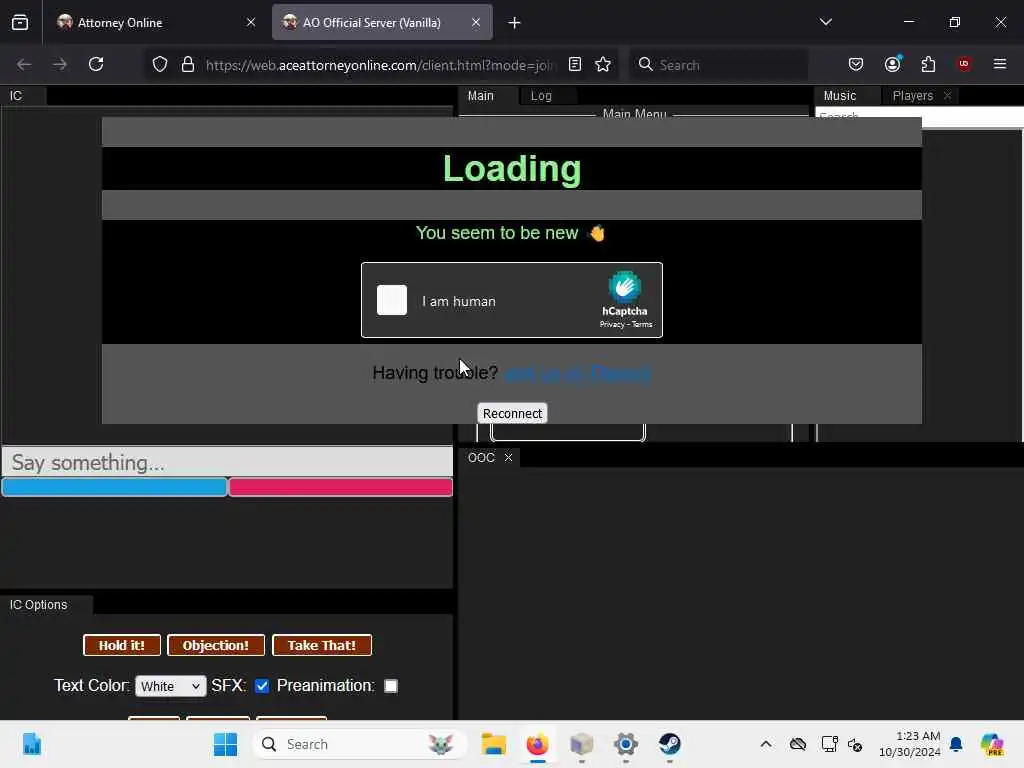Open the box app icon in taskbar
Viewport: 1024px width, 768px height.
coord(581,744)
